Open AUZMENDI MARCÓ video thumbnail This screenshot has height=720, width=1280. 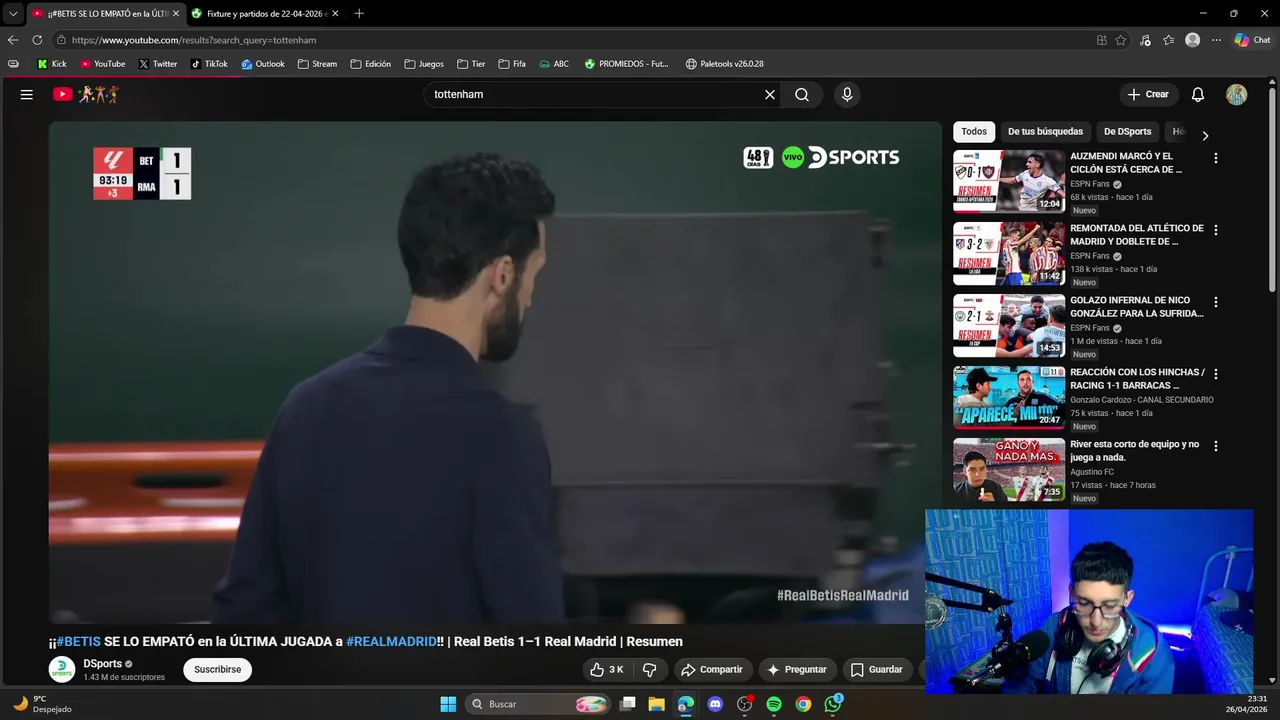pyautogui.click(x=1009, y=181)
